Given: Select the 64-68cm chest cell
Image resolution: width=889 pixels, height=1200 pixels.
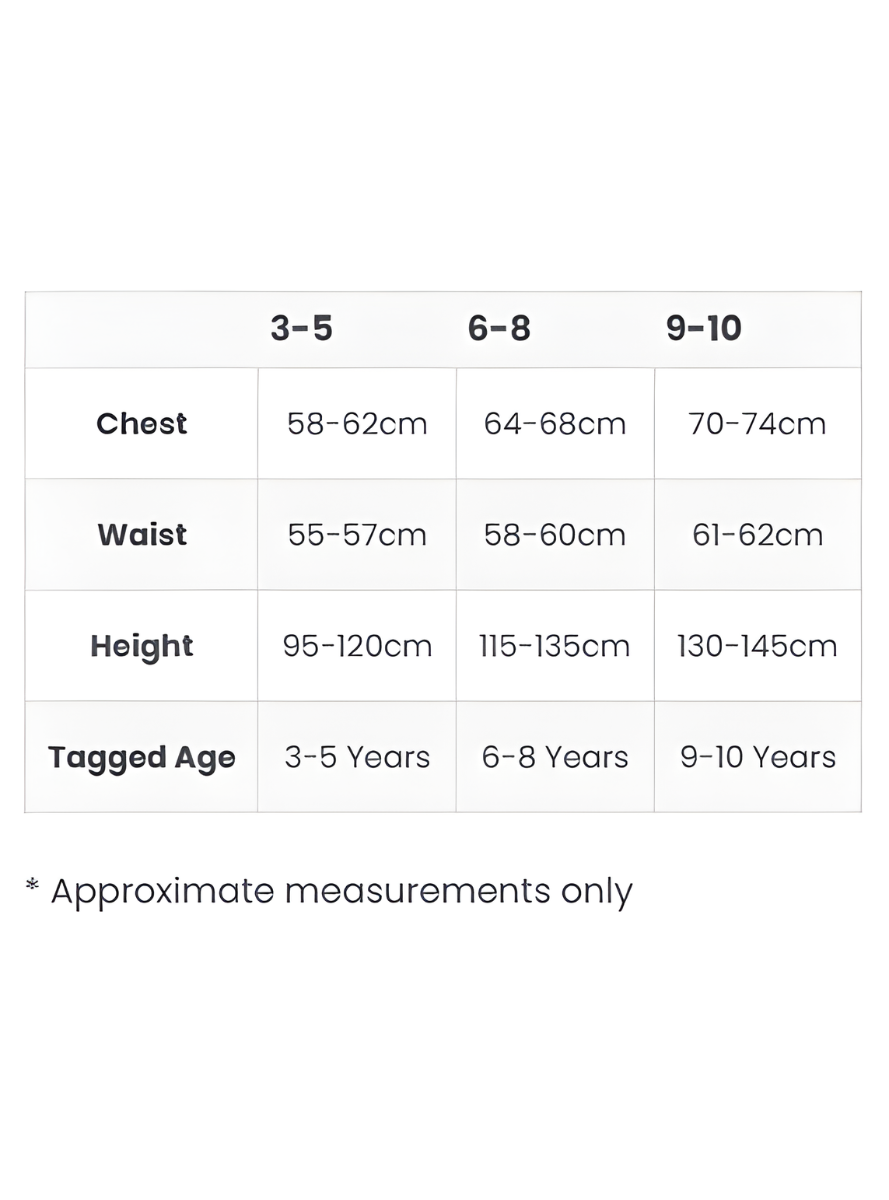Looking at the screenshot, I should coord(555,424).
